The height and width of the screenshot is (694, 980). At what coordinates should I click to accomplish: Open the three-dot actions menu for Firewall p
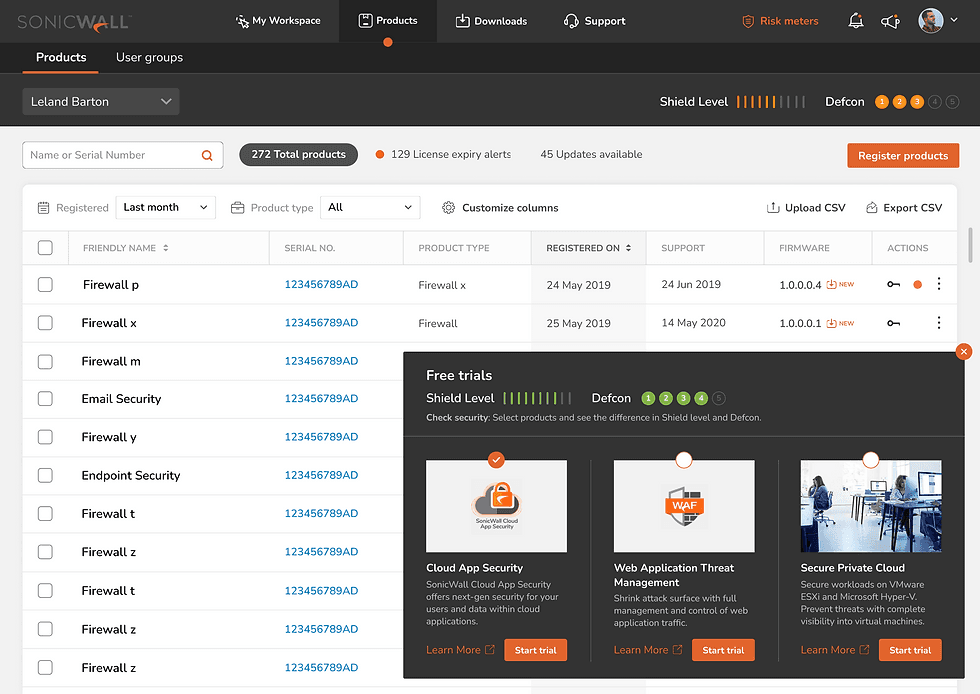[939, 284]
